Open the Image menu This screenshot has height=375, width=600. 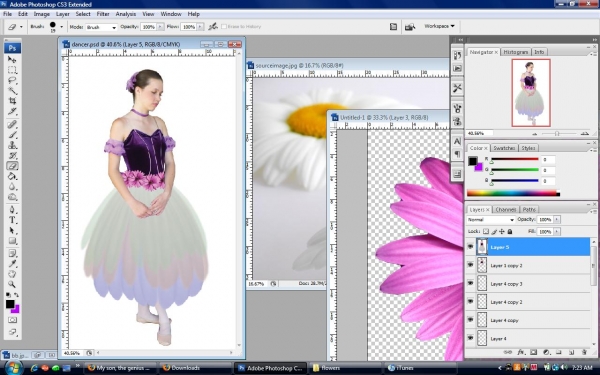coord(42,14)
